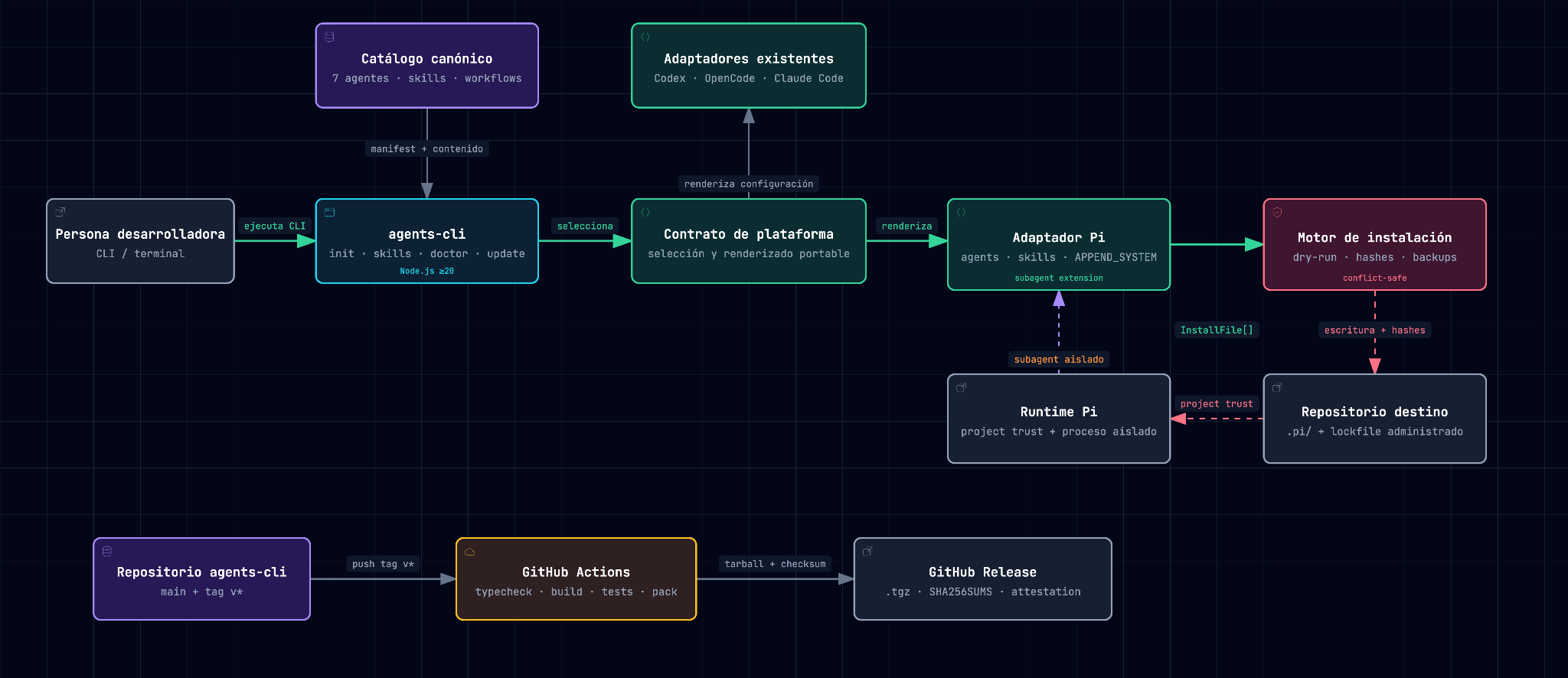Viewport: 1568px width, 678px height.
Task: Click ".tgz · SHA256SUMS · attestation" text
Action: click(983, 592)
